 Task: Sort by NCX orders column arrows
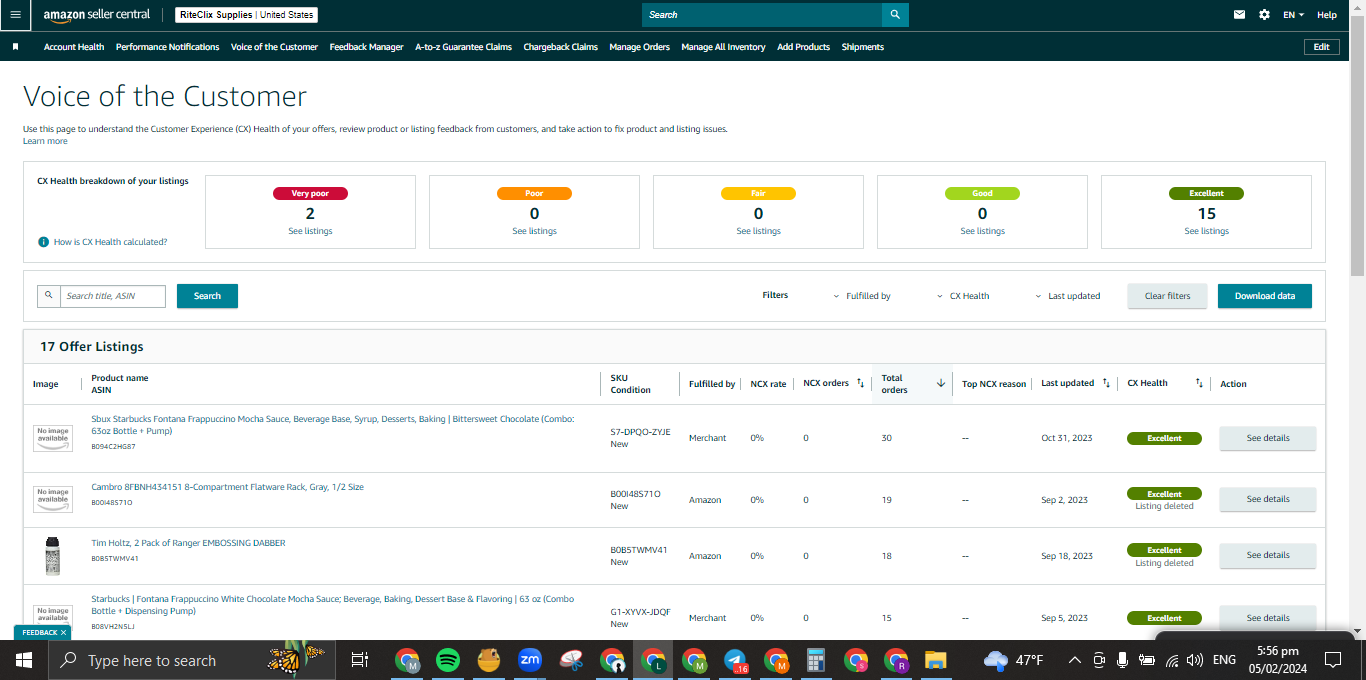(860, 383)
